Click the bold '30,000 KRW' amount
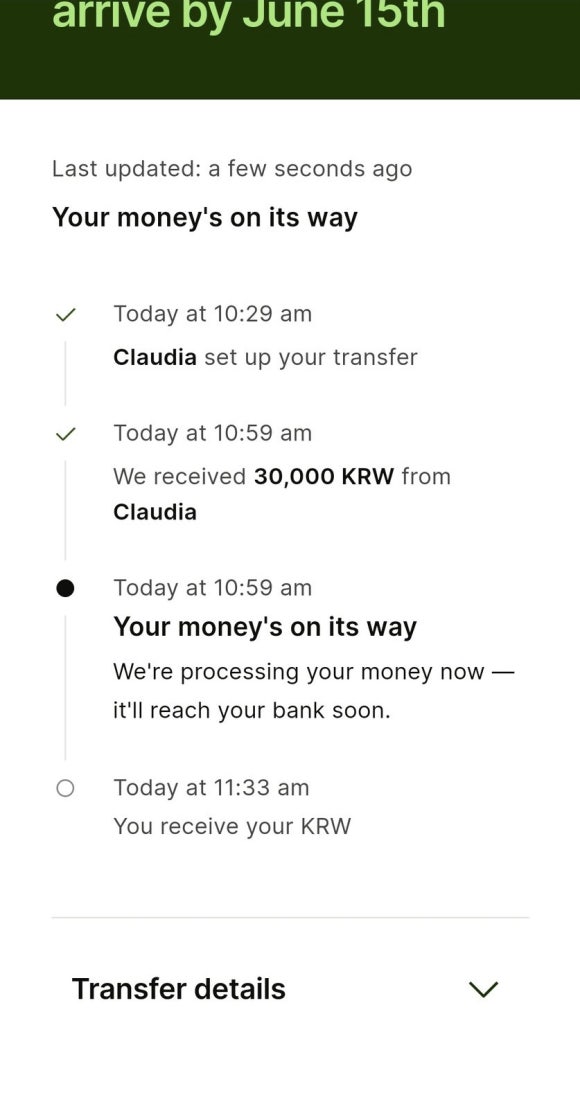The width and height of the screenshot is (580, 1093). (x=323, y=477)
